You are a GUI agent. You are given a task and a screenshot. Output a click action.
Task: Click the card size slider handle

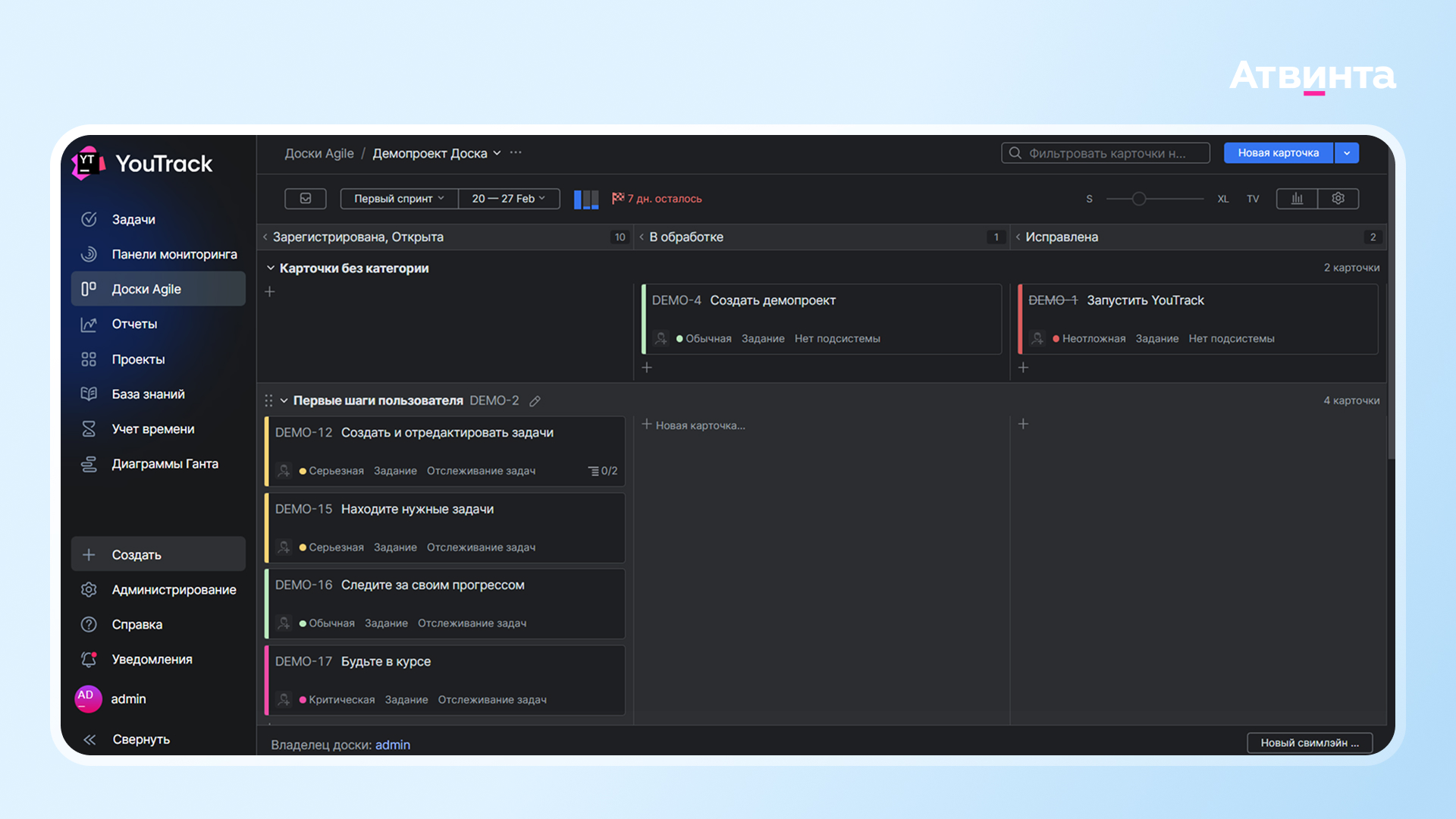pos(1138,199)
